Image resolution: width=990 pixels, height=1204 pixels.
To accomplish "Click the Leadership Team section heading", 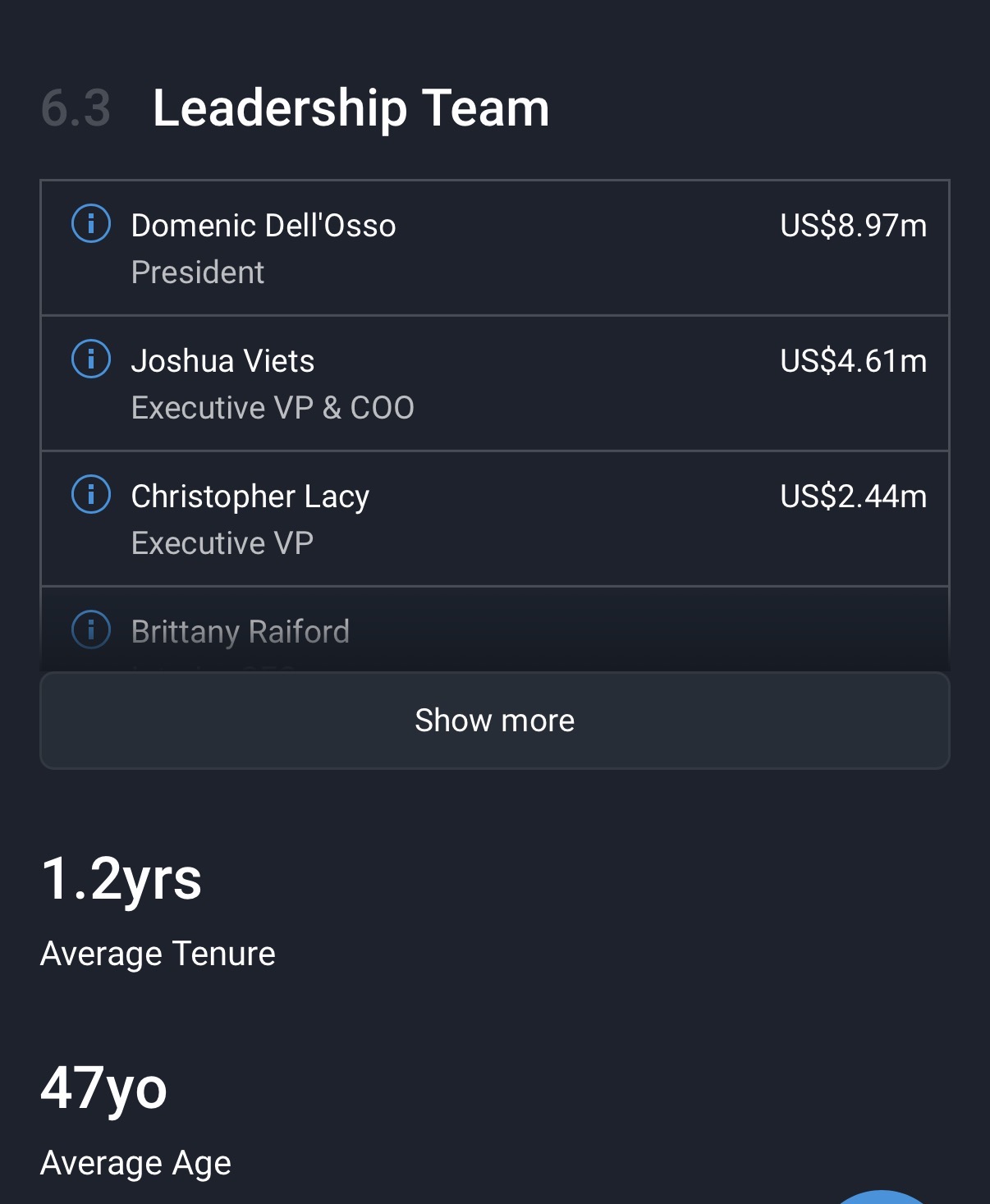I will click(351, 108).
